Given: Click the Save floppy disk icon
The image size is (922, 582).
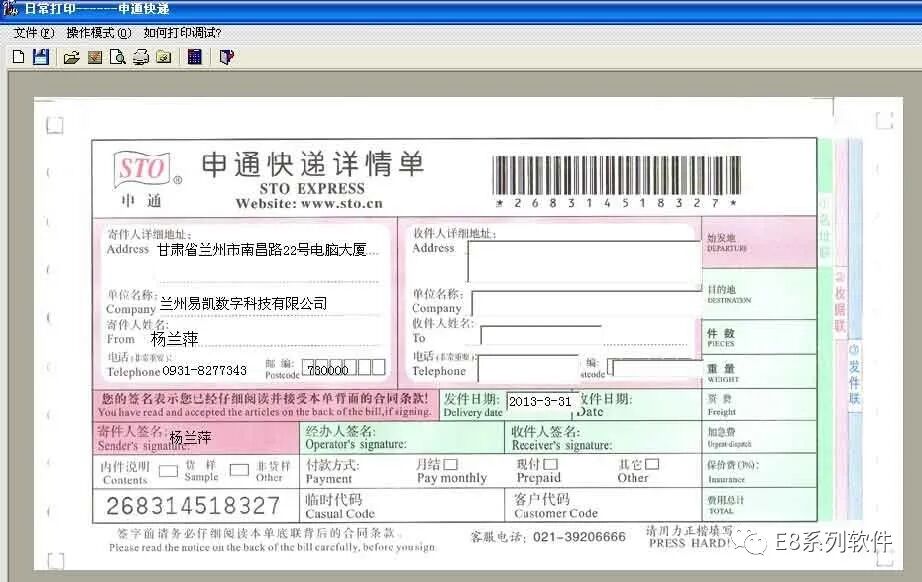Looking at the screenshot, I should (41, 57).
